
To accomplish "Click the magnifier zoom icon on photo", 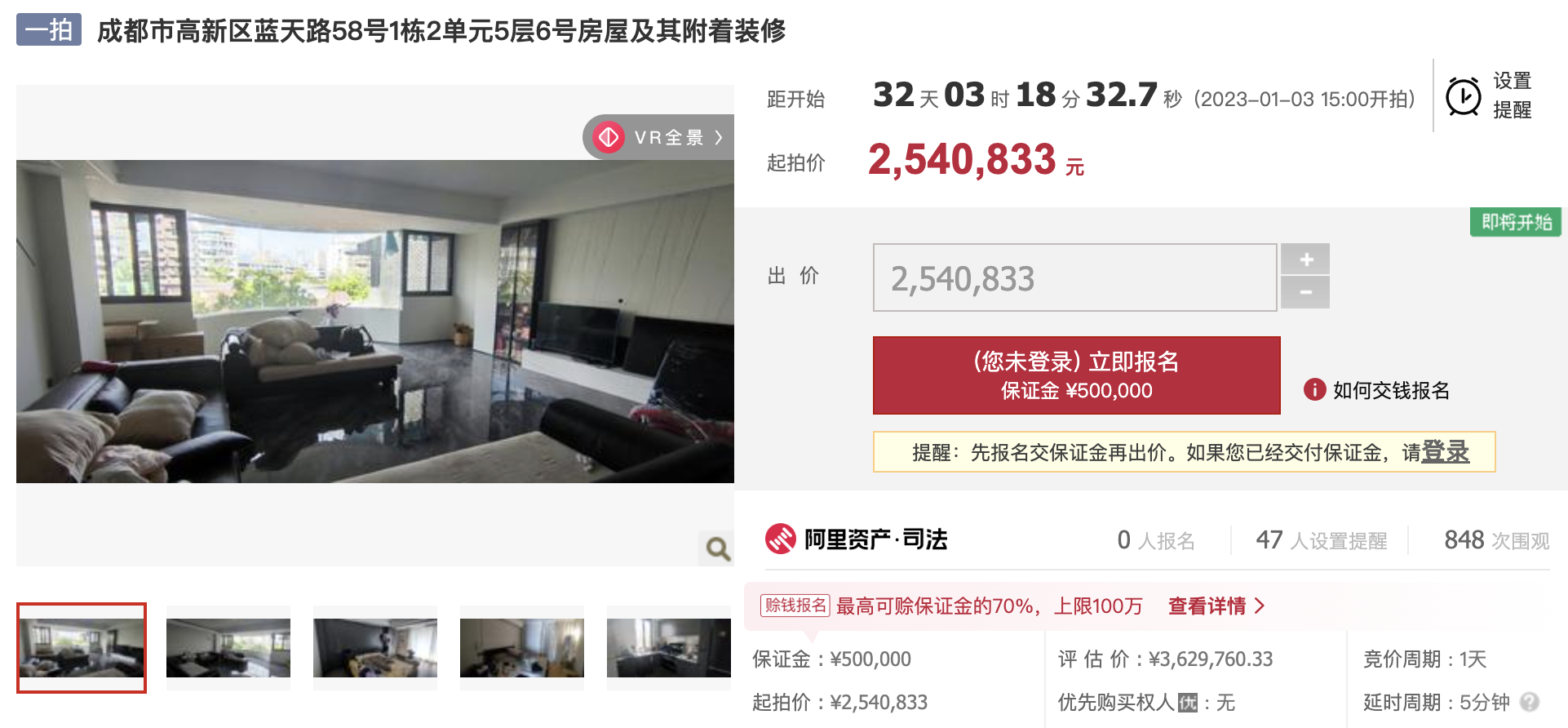I will tap(717, 548).
